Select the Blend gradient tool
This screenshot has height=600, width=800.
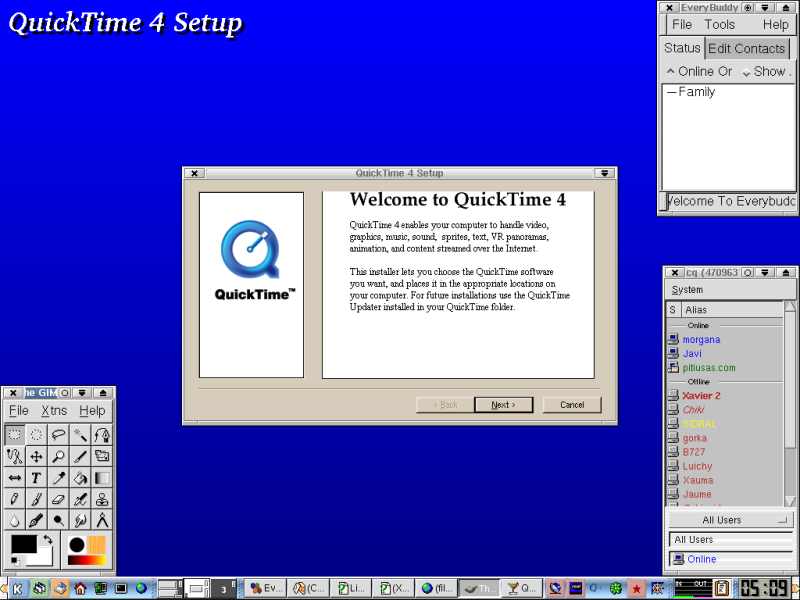(102, 478)
